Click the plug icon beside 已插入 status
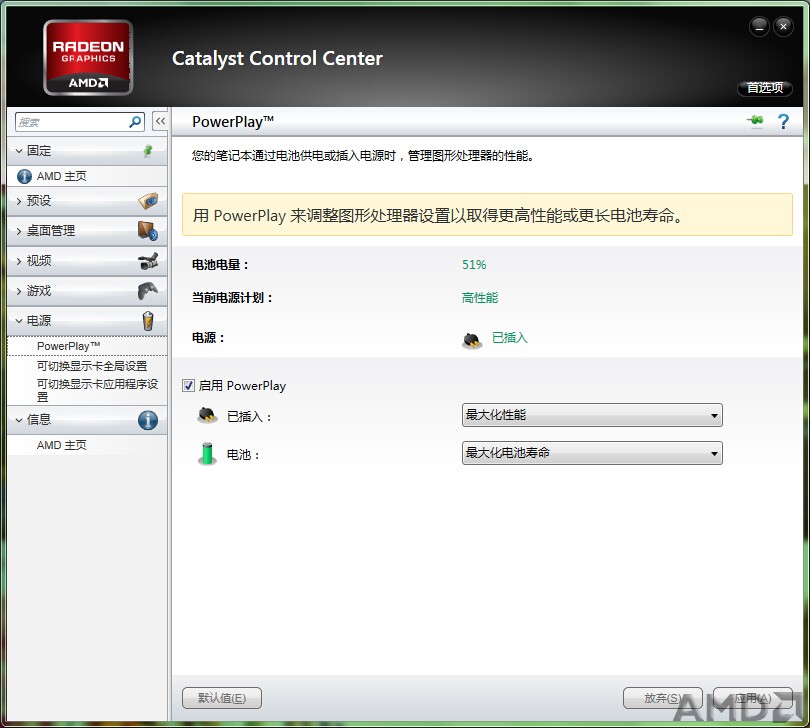The image size is (810, 728). pos(472,340)
